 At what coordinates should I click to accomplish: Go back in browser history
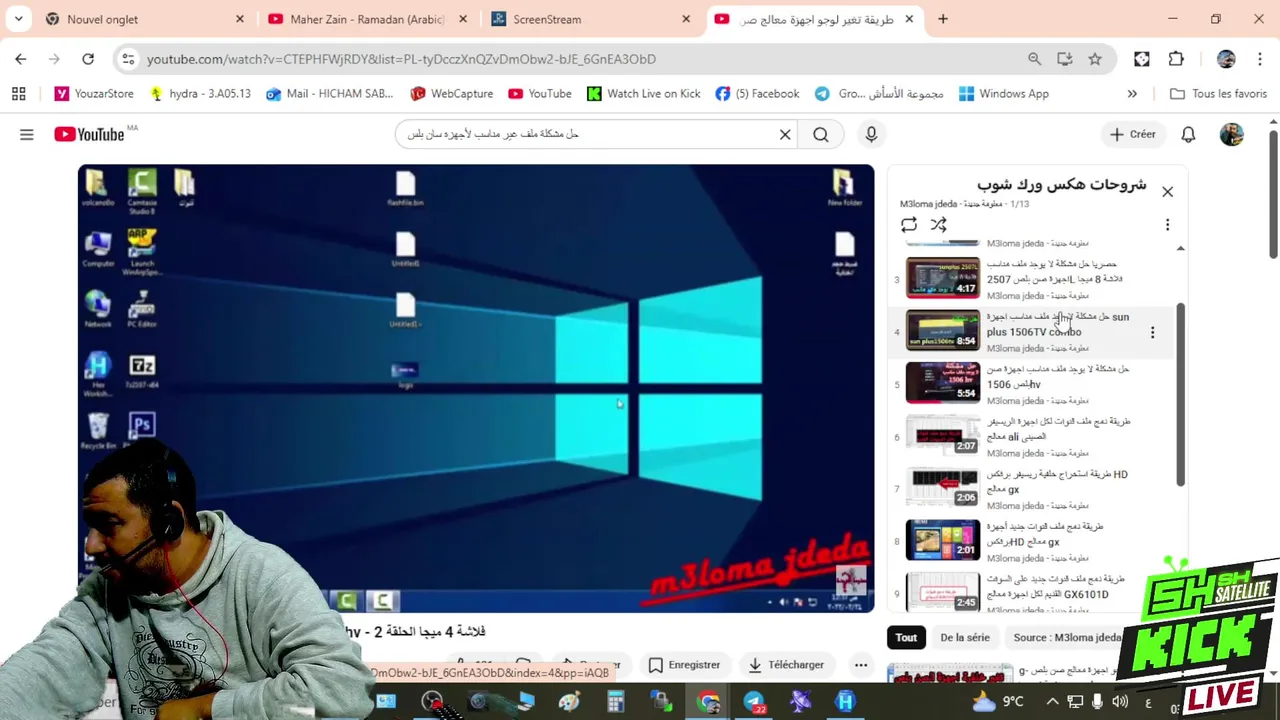coord(21,59)
